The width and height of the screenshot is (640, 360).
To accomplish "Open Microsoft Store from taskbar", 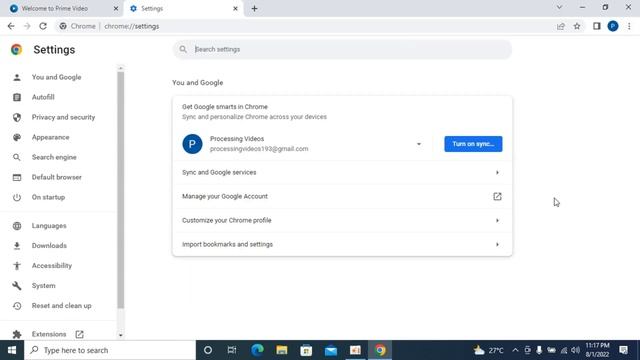I will [x=306, y=350].
